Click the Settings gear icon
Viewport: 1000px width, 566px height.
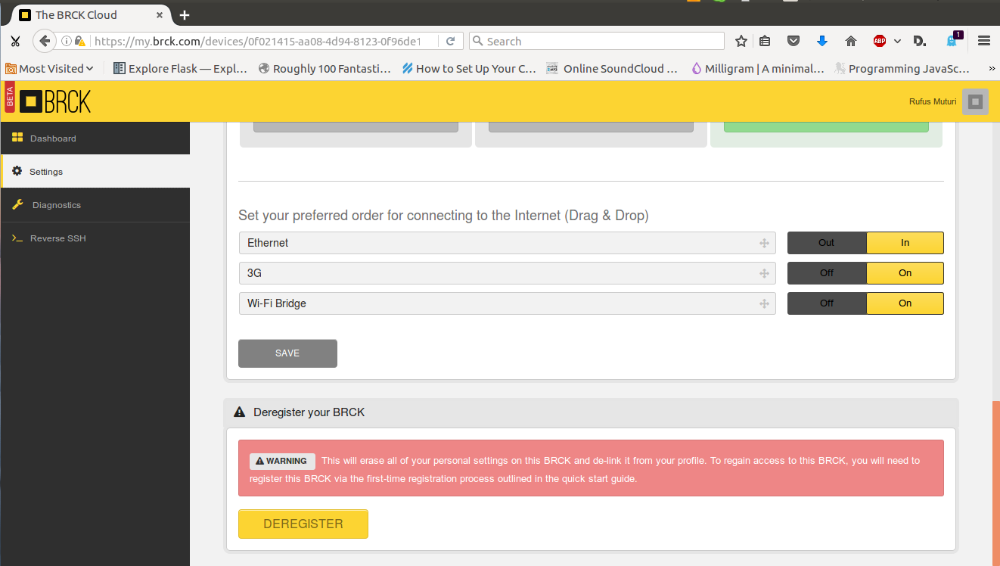(17, 171)
